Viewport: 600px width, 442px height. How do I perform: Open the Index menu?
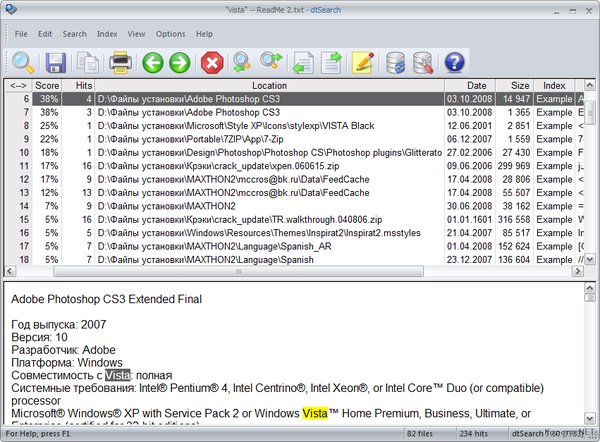tap(107, 34)
